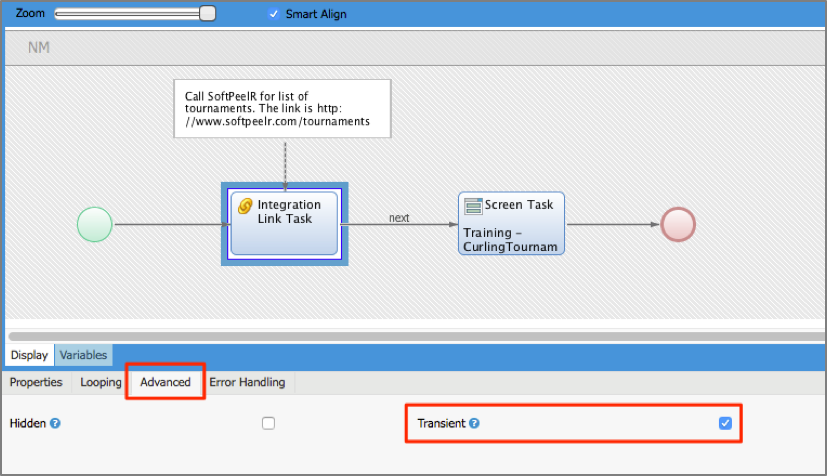Click the Hidden label text
Screen dimensions: 827x476
[x=28, y=423]
